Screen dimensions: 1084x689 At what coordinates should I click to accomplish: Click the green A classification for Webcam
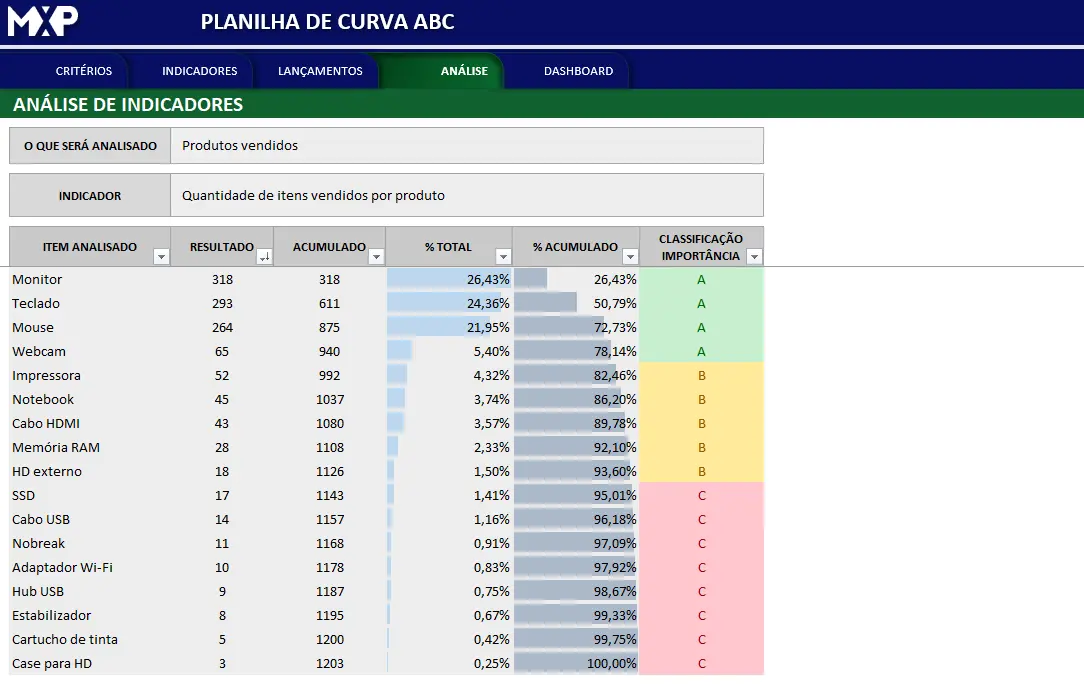(x=701, y=352)
